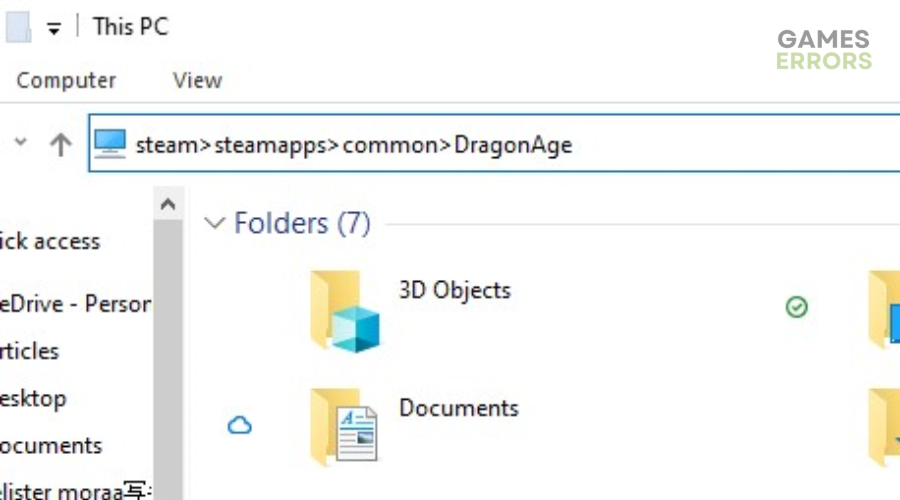The width and height of the screenshot is (900, 500).
Task: Click the blue OneDrive cloud status icon
Action: (x=239, y=425)
